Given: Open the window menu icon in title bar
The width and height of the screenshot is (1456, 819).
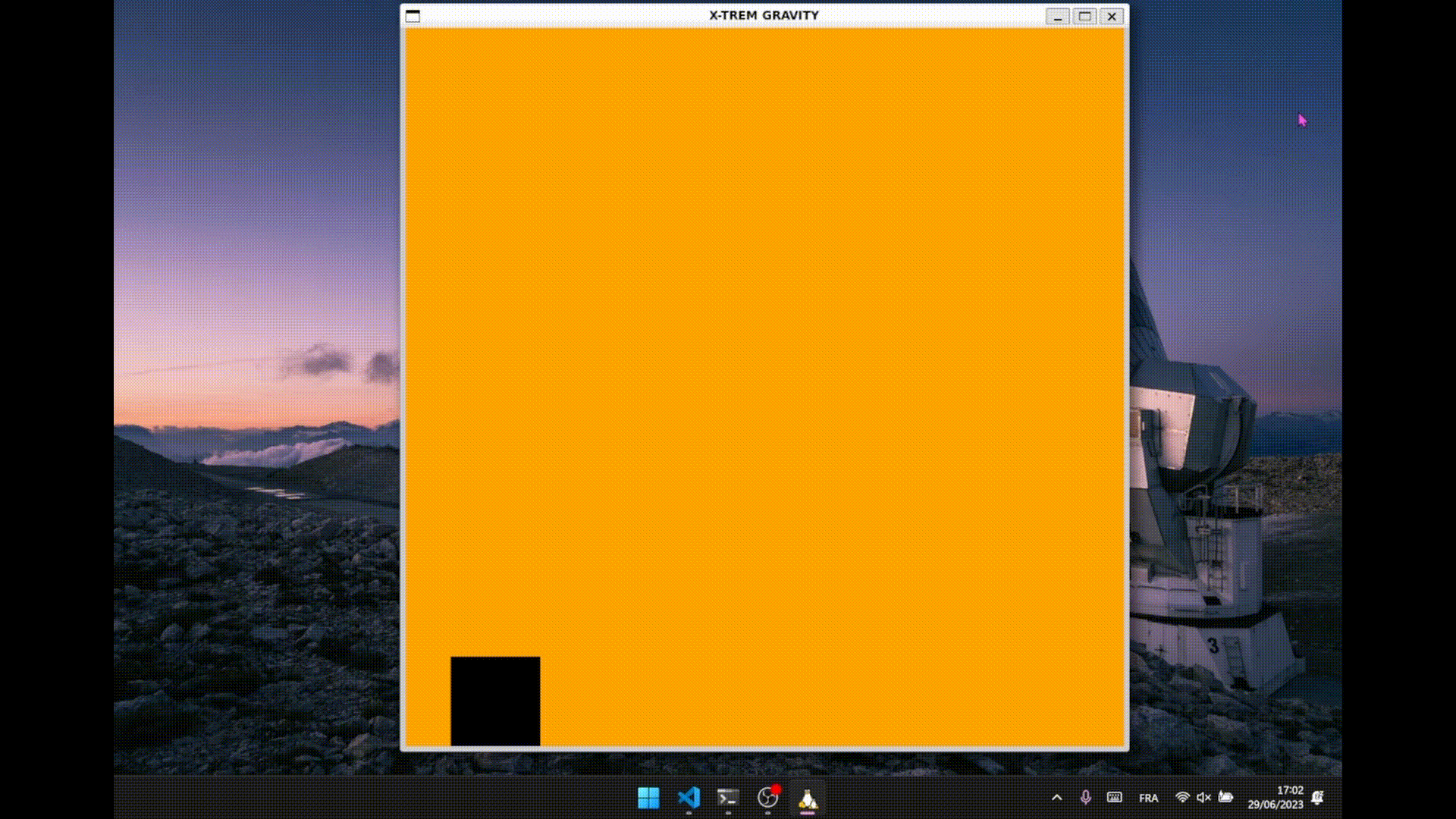Looking at the screenshot, I should 413,16.
